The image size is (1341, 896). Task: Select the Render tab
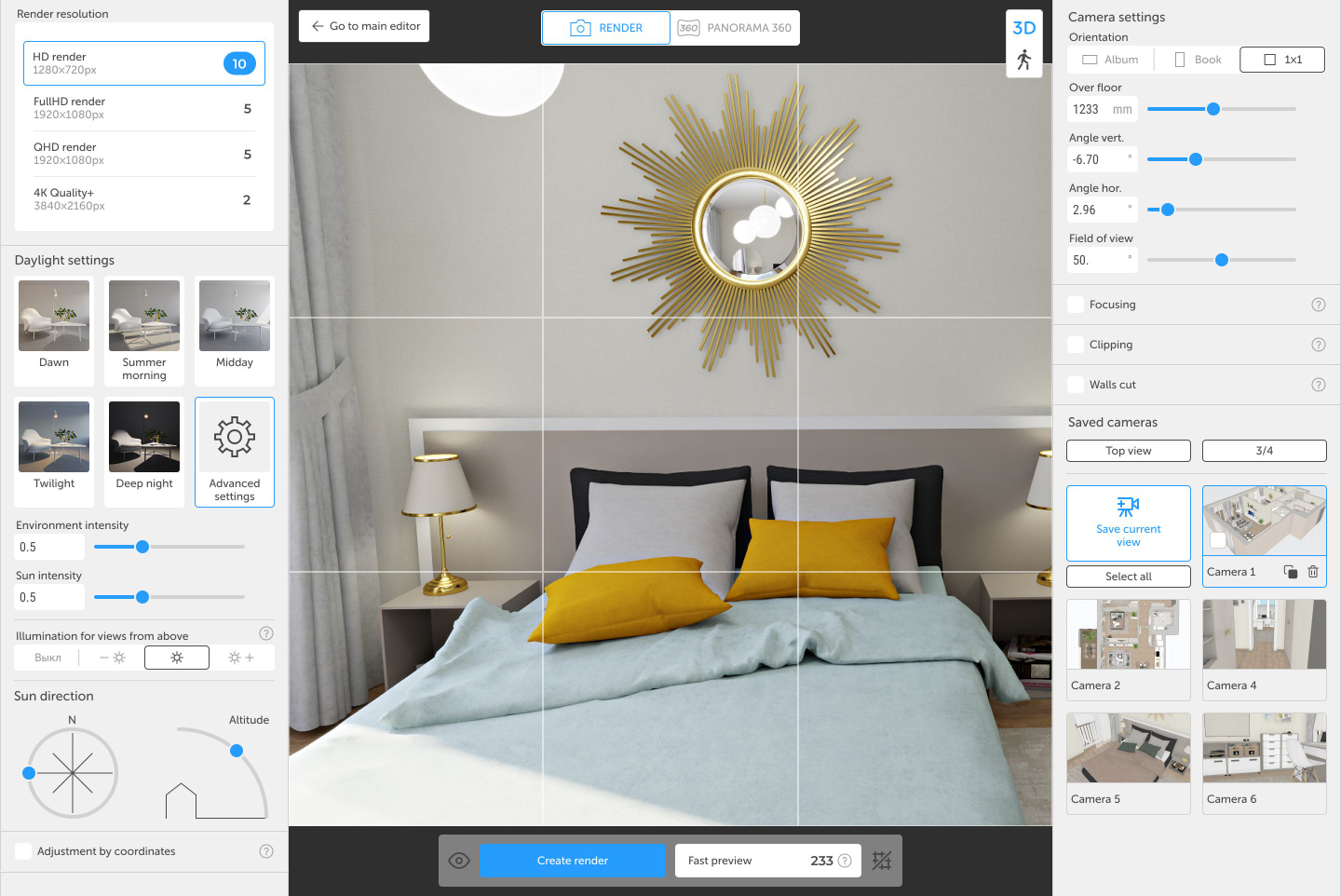click(x=605, y=28)
